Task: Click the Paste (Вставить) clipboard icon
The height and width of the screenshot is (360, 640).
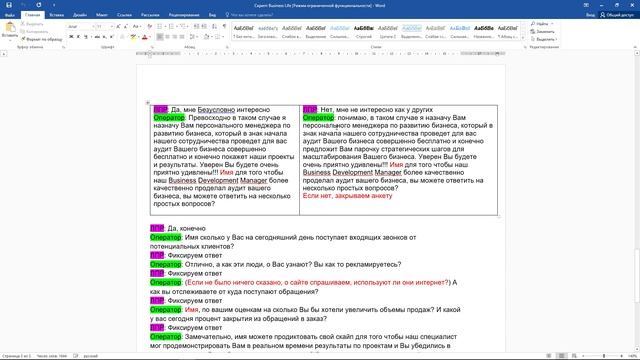Action: click(10, 28)
